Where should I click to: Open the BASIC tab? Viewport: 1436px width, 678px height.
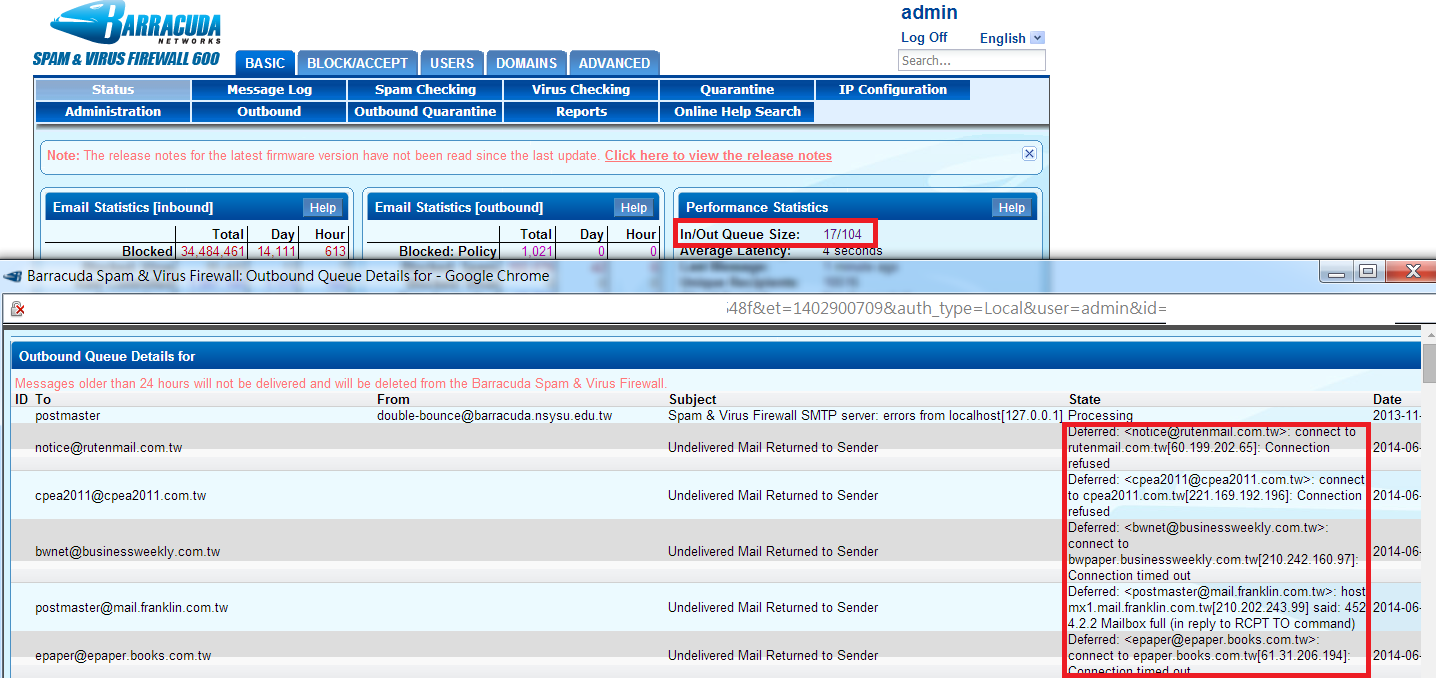click(x=265, y=62)
